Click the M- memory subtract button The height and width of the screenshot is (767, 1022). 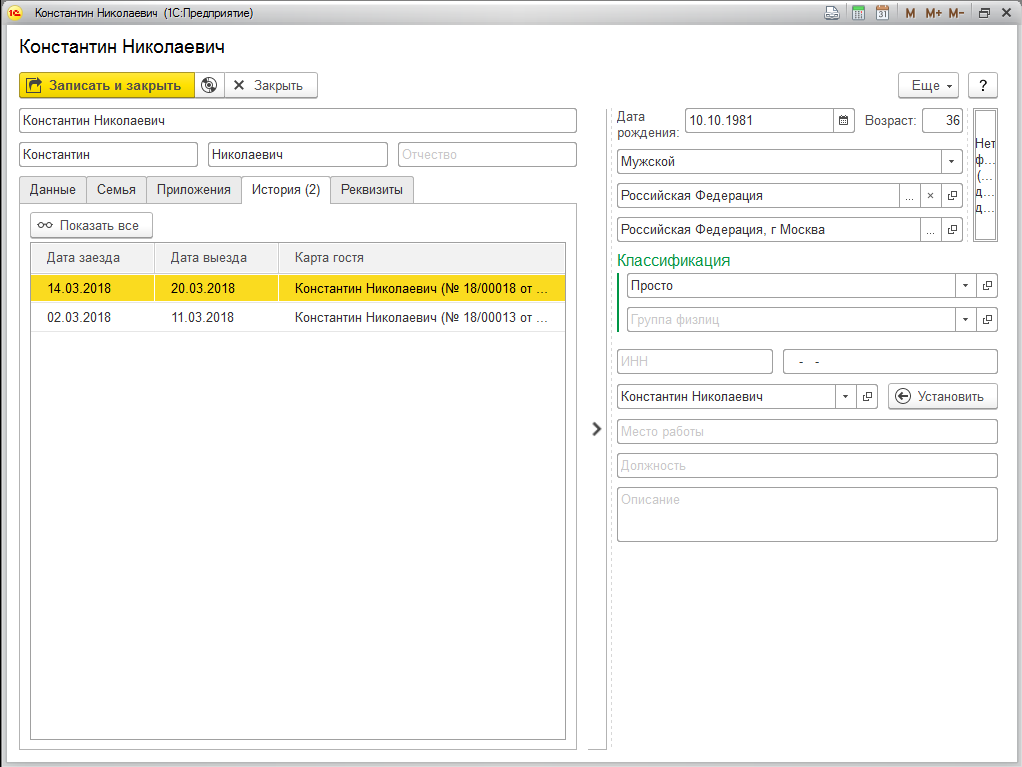[956, 13]
